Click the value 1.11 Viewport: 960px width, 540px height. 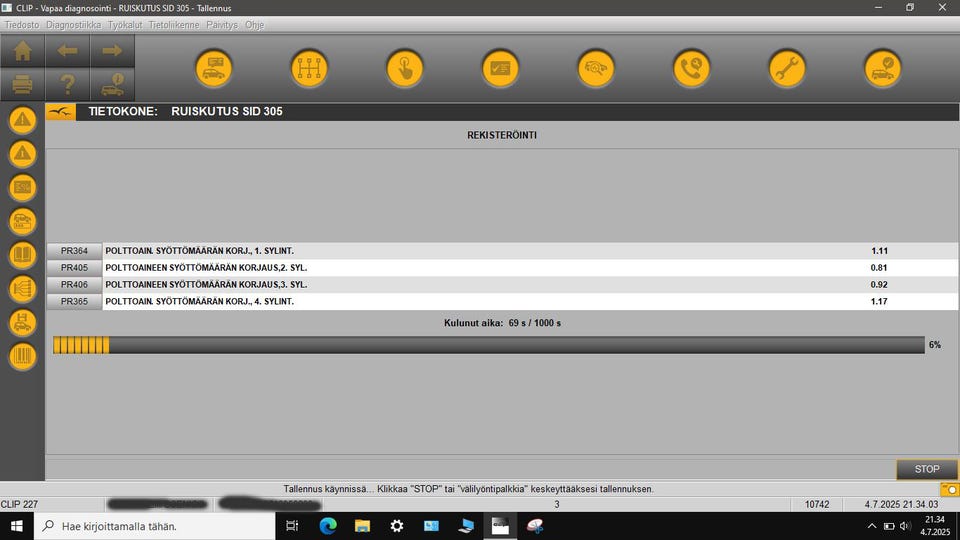click(879, 251)
